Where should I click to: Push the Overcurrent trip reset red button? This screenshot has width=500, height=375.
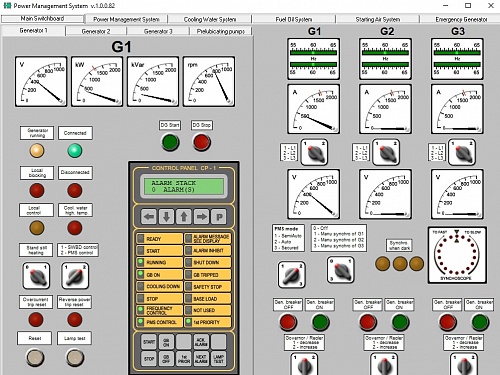pyautogui.click(x=36, y=320)
